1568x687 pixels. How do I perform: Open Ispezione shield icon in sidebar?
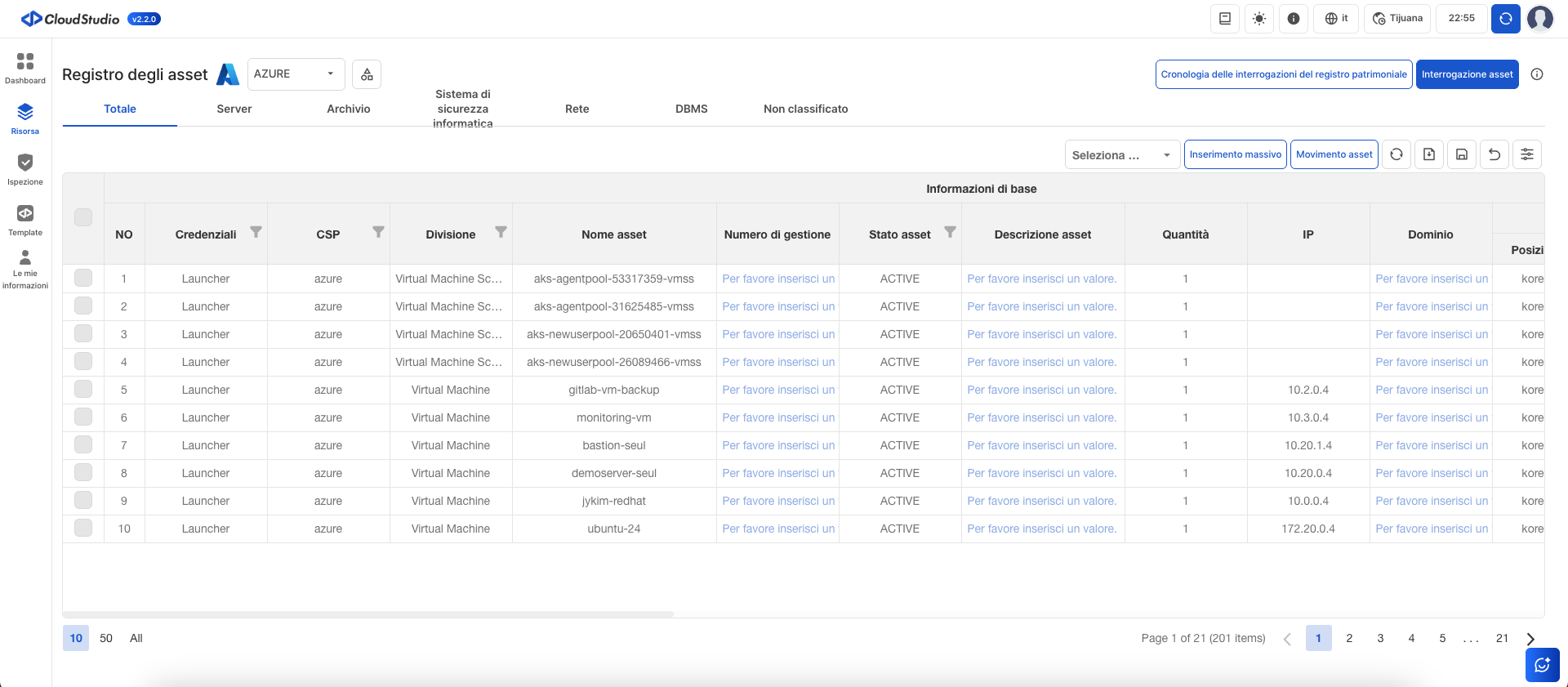(x=25, y=169)
